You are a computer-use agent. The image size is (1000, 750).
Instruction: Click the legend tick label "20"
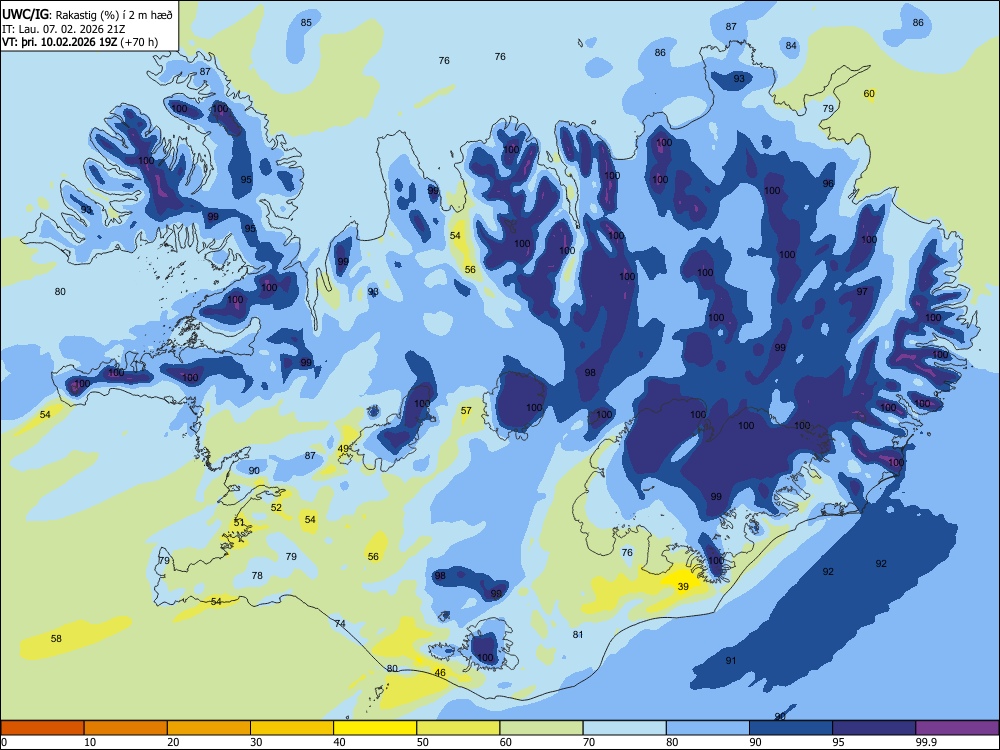(x=173, y=742)
